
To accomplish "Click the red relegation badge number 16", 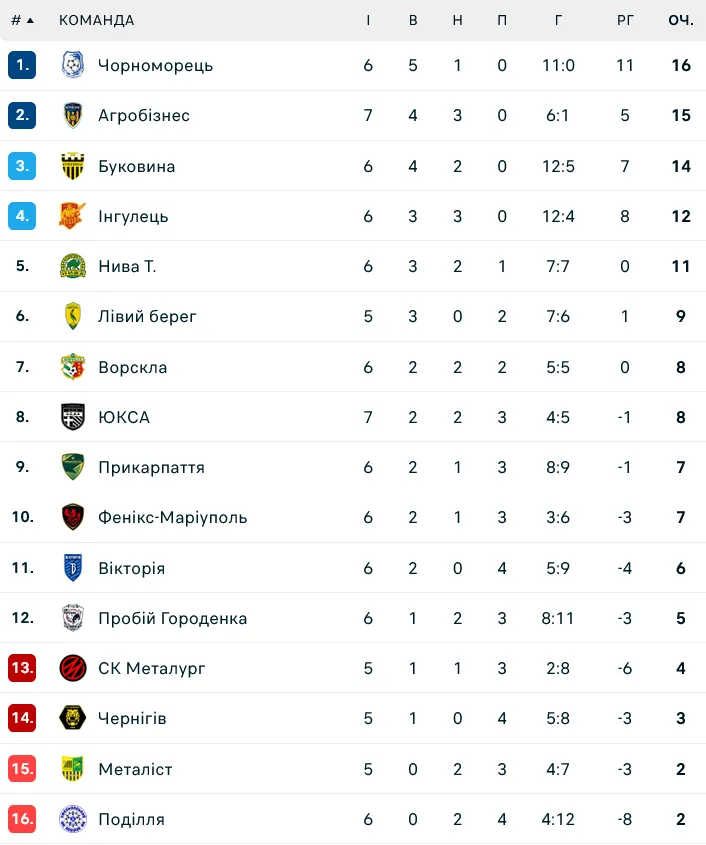I will click(x=22, y=819).
